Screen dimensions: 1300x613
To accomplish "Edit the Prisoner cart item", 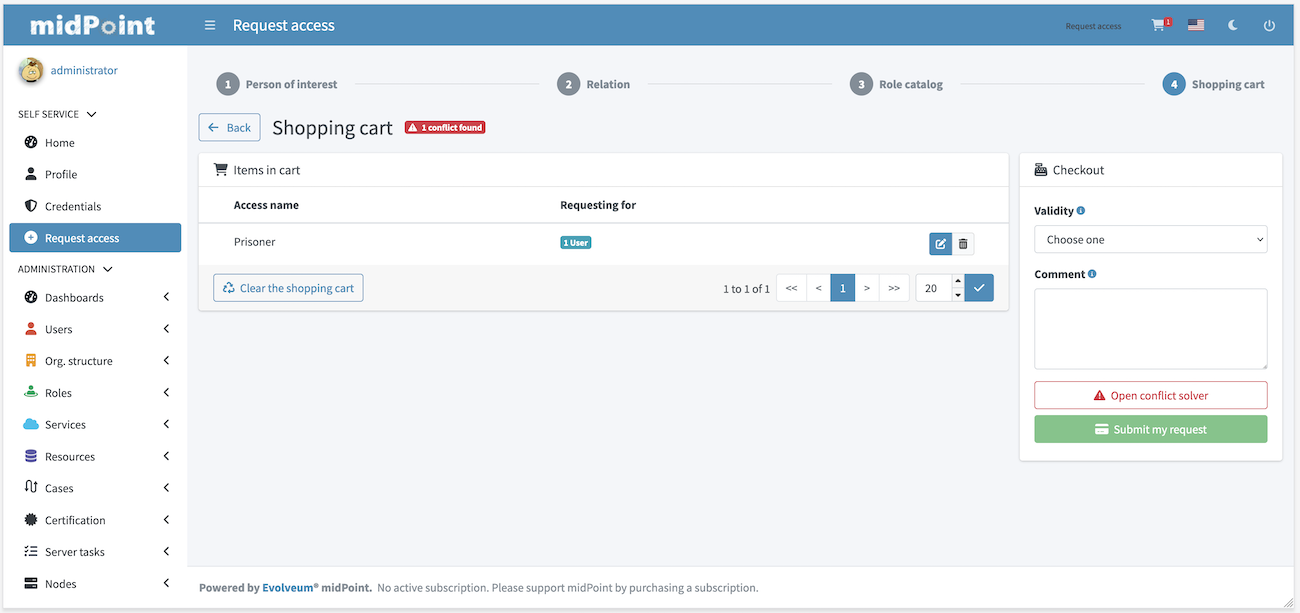I will (x=940, y=243).
